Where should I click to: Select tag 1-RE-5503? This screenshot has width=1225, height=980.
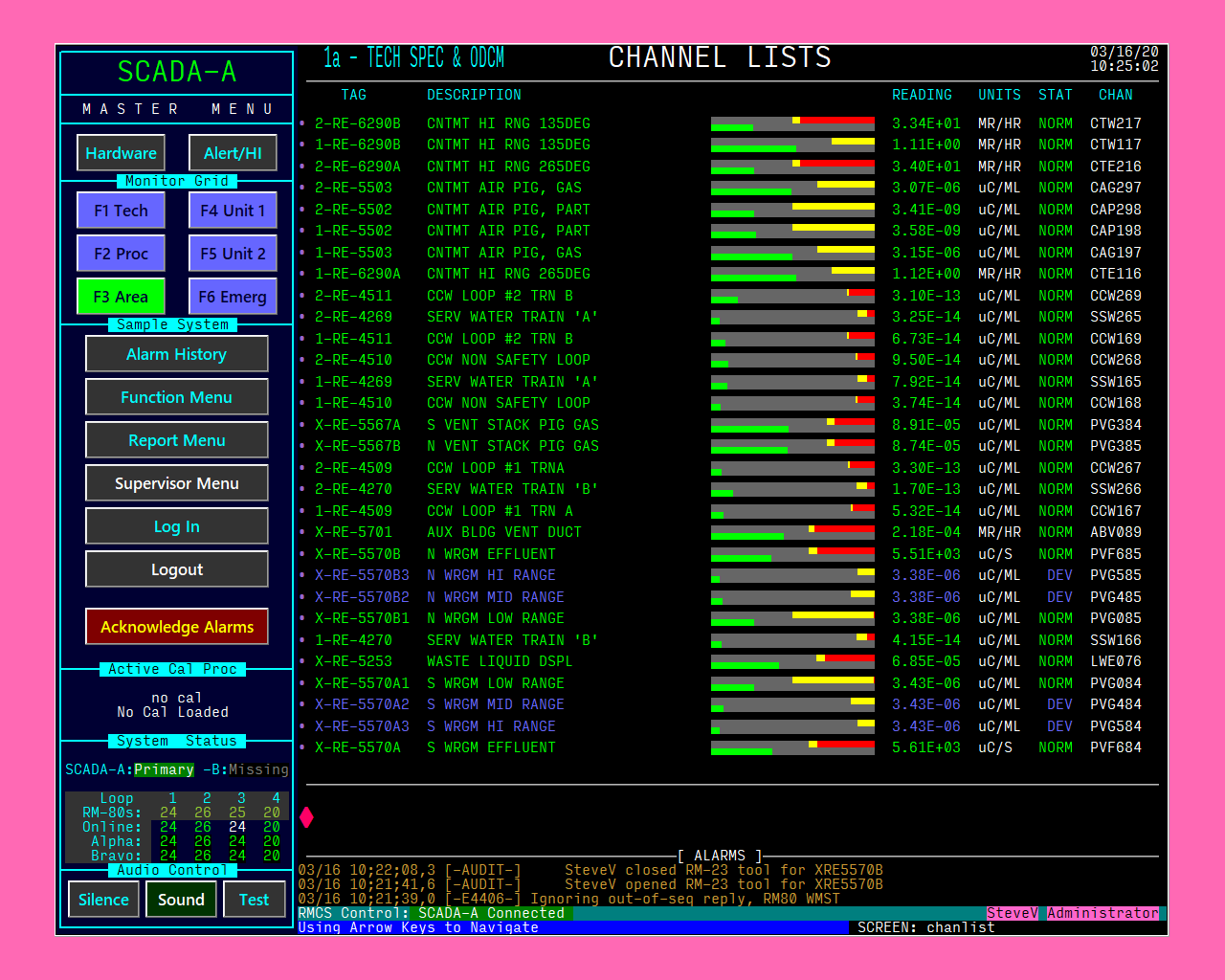[353, 253]
